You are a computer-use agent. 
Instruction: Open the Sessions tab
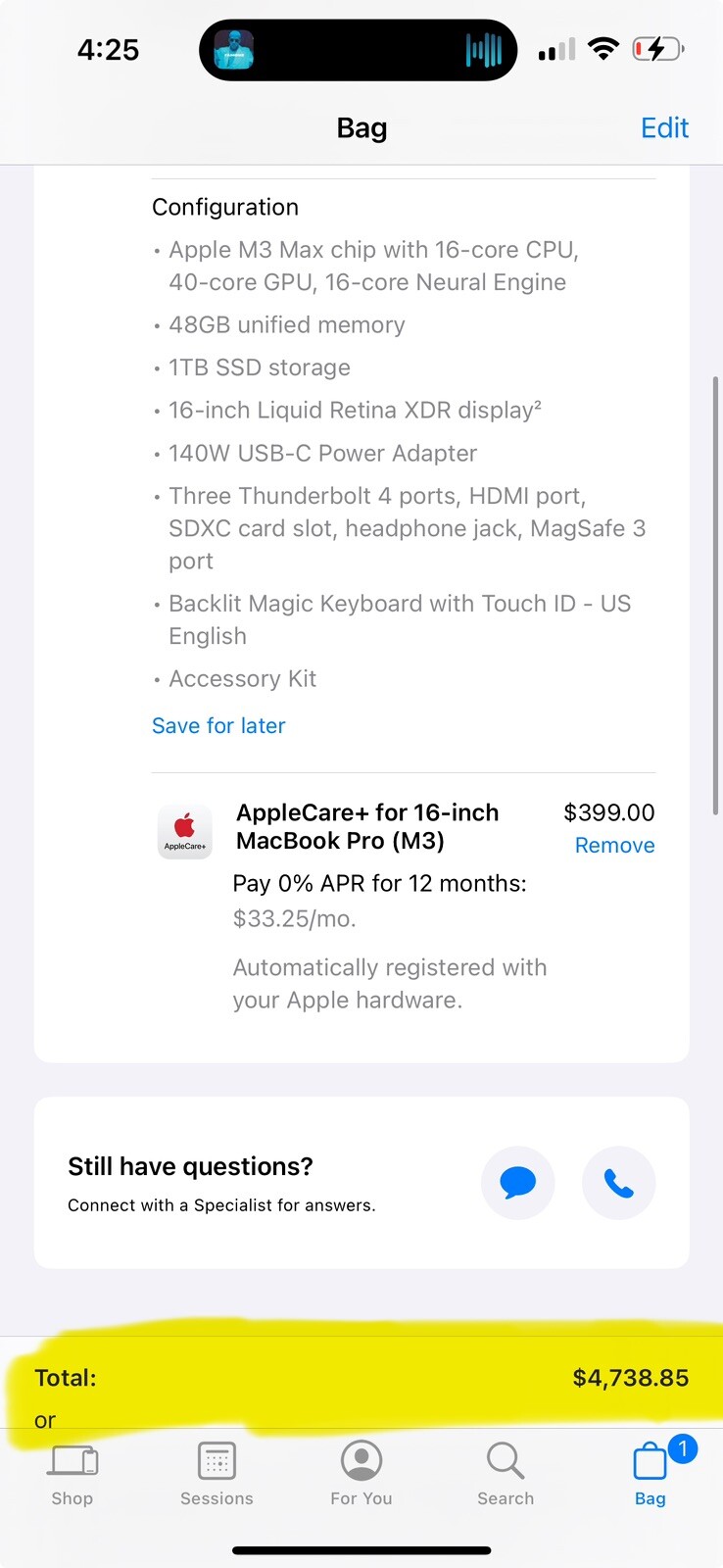[x=217, y=1473]
